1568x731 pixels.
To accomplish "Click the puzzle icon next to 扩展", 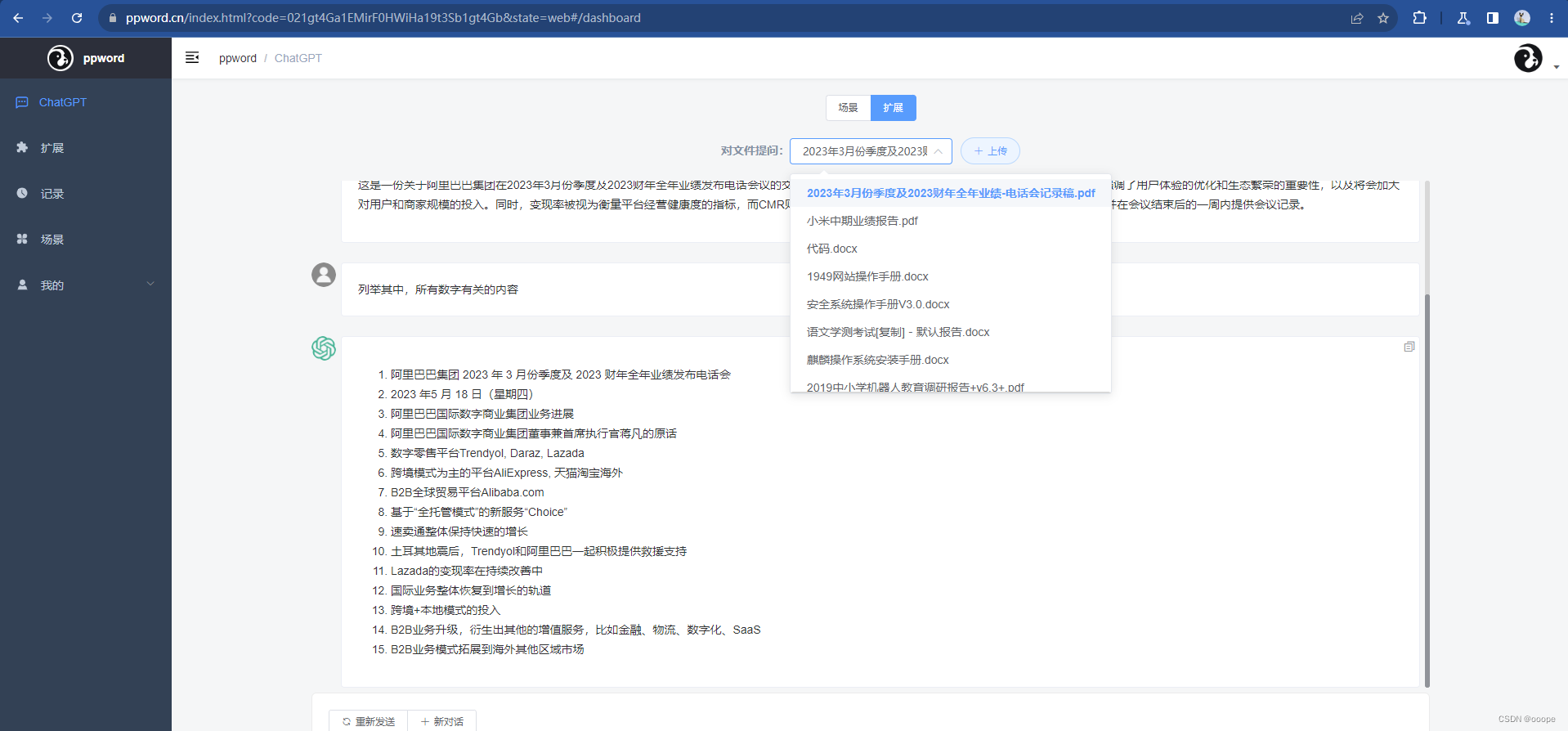I will [x=22, y=148].
